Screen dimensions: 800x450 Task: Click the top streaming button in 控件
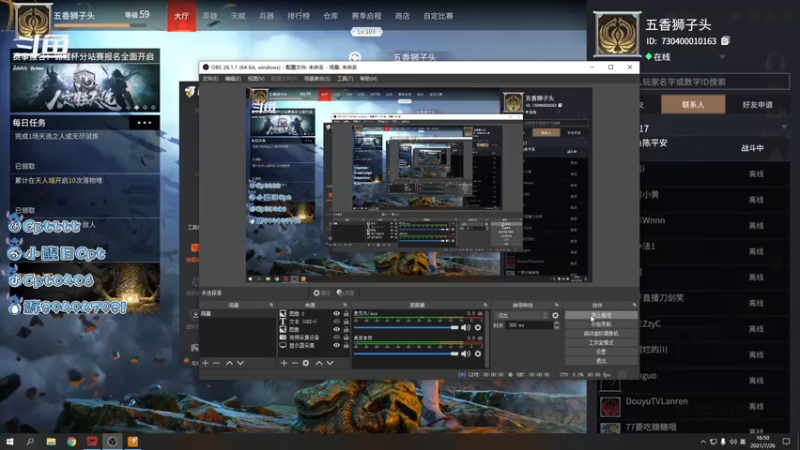[x=602, y=315]
